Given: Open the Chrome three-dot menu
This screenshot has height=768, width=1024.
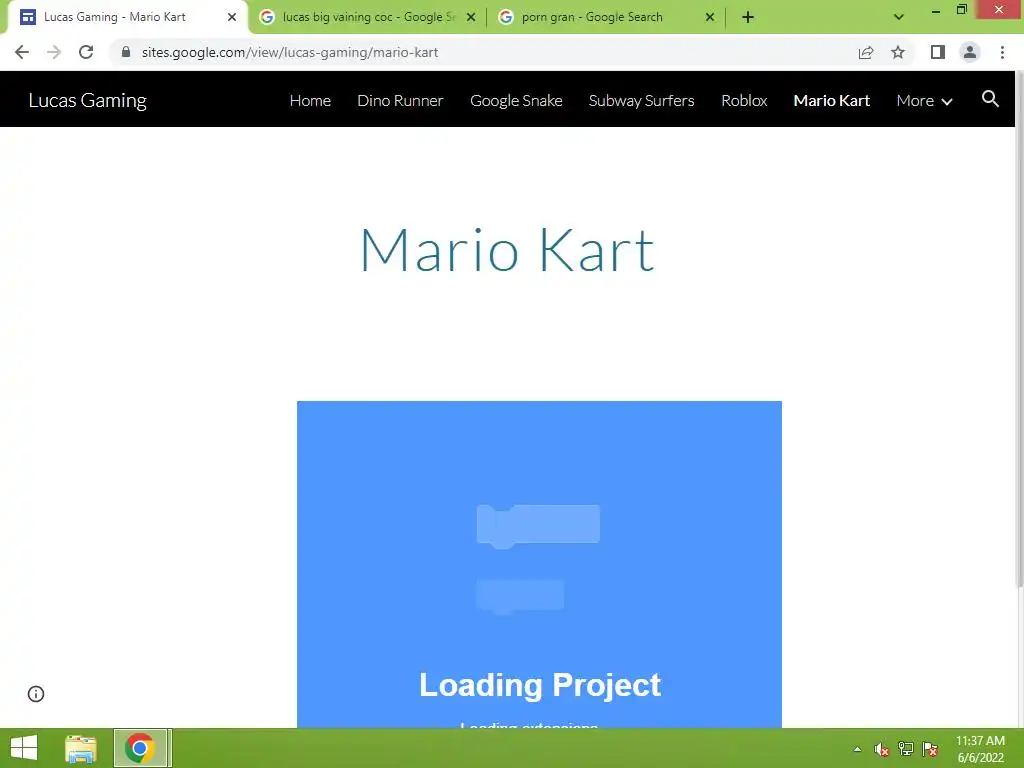Looking at the screenshot, I should 1002,52.
